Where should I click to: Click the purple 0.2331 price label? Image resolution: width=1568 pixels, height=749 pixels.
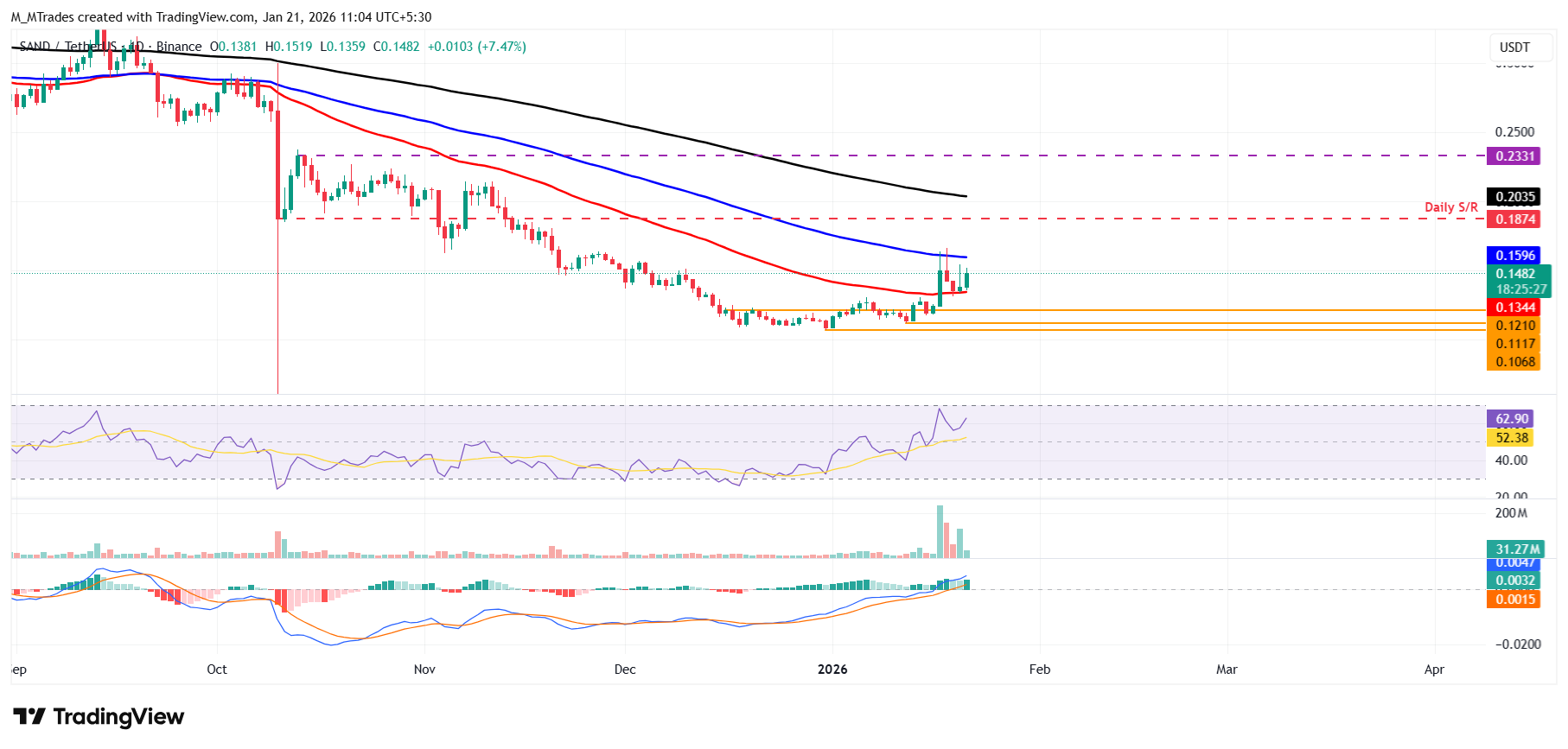tap(1514, 156)
